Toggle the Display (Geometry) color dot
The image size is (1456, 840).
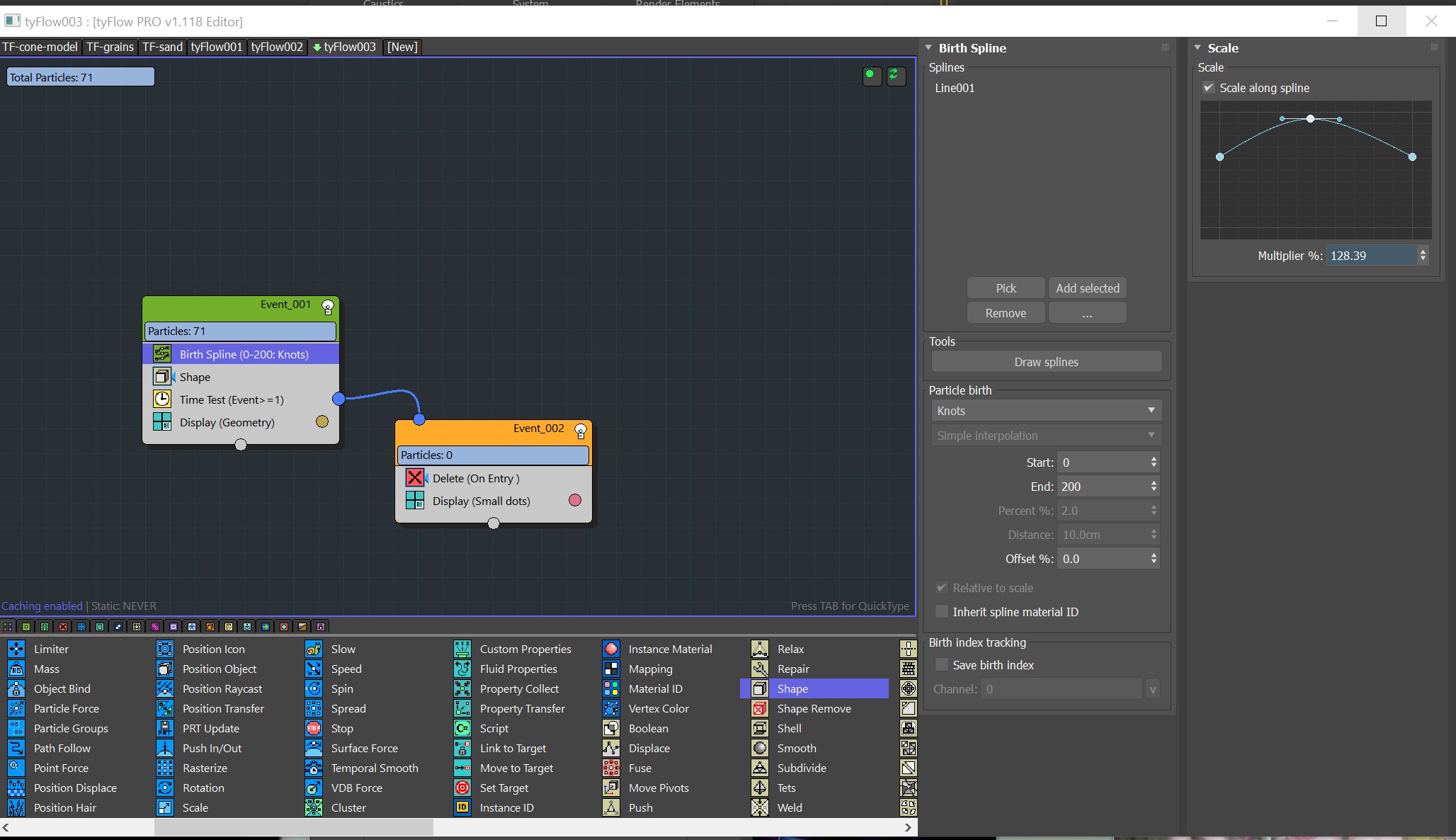[x=322, y=421]
